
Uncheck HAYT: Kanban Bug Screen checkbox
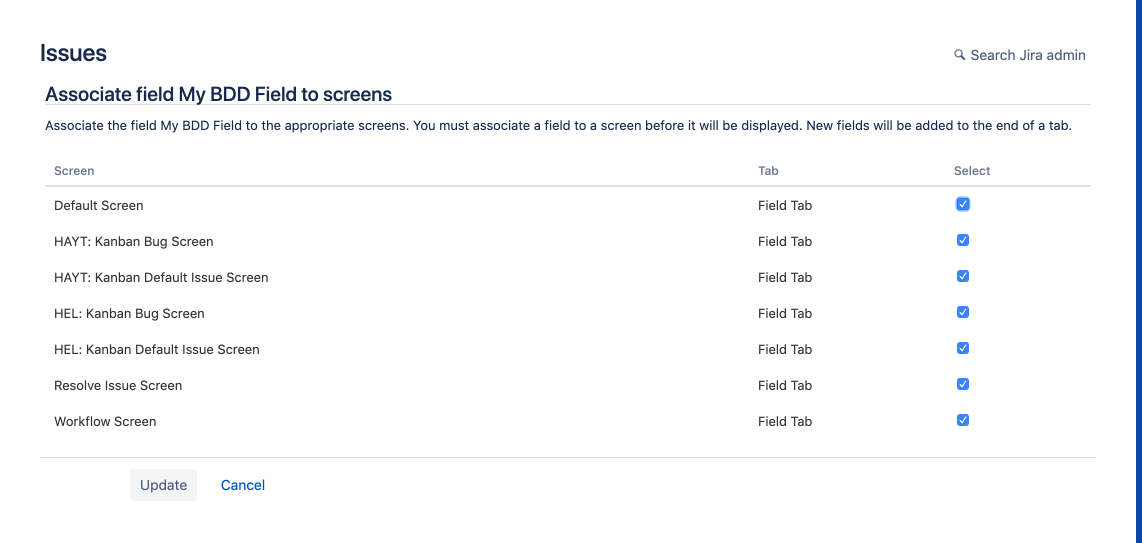(963, 240)
